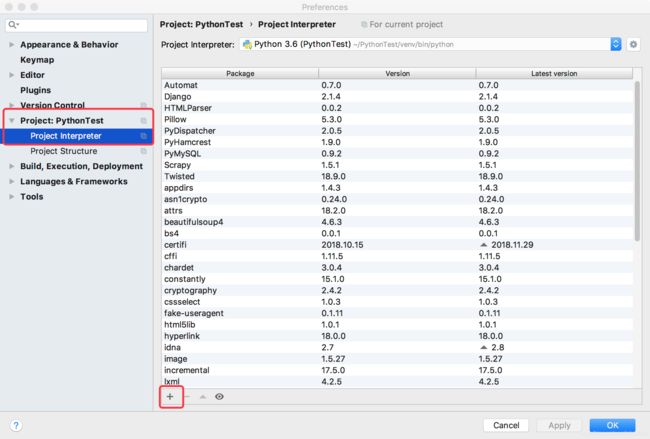Click Project: PythonTest breadcrumb
650x439 pixels.
tap(201, 24)
